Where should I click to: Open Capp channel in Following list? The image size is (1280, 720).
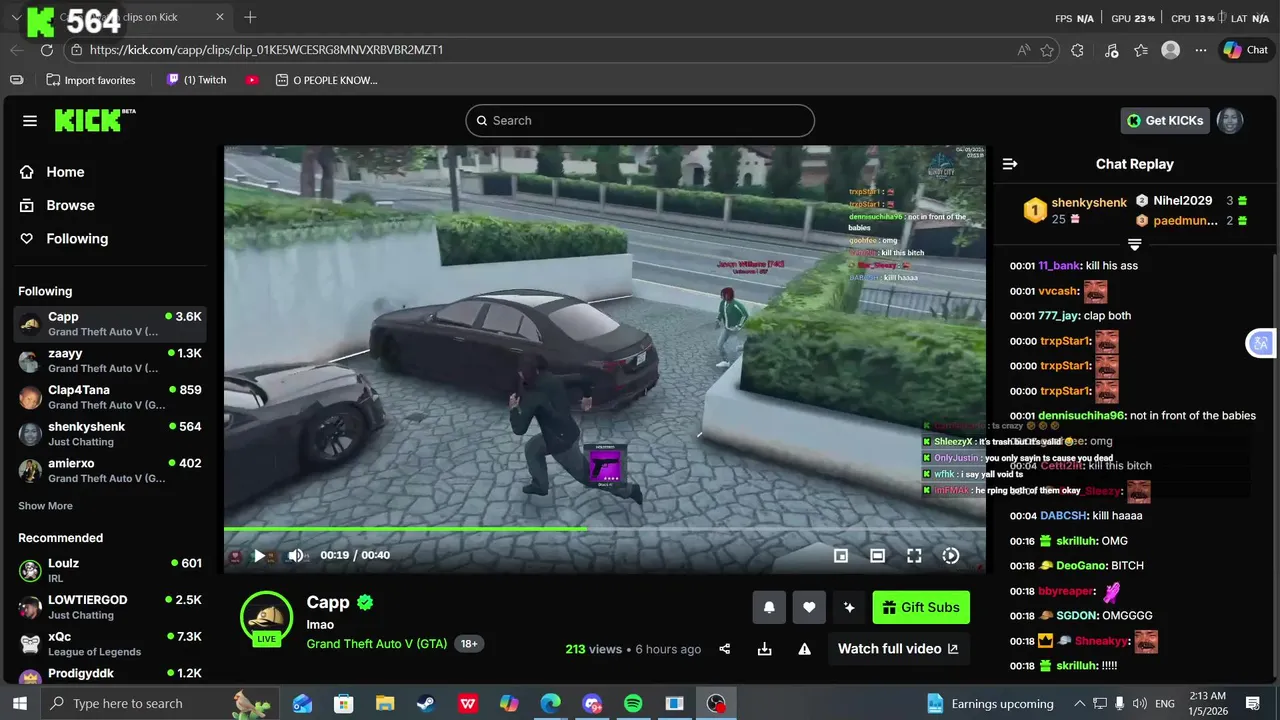(110, 324)
